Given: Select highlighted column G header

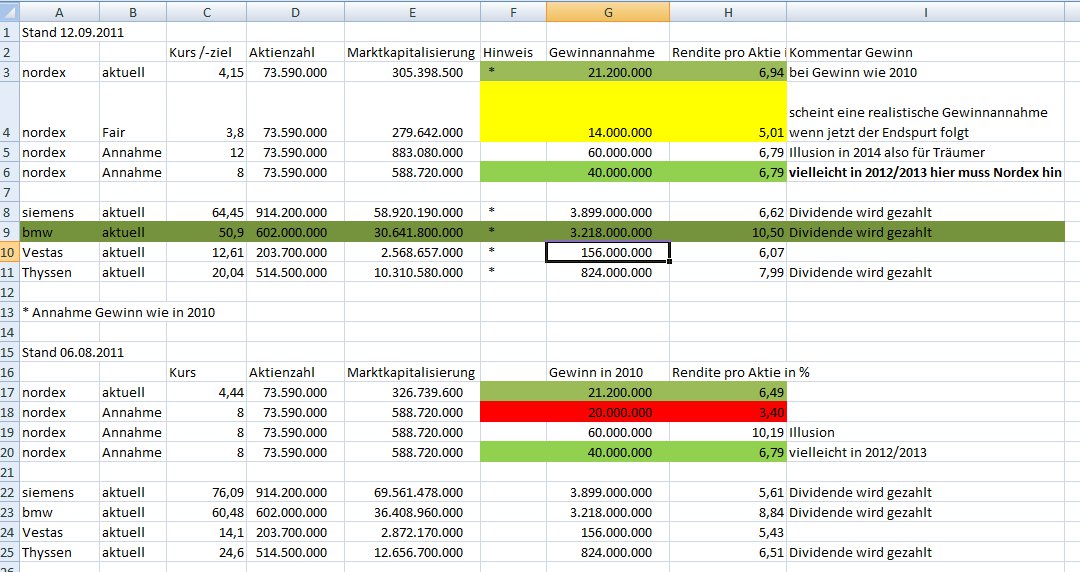Looking at the screenshot, I should [608, 12].
